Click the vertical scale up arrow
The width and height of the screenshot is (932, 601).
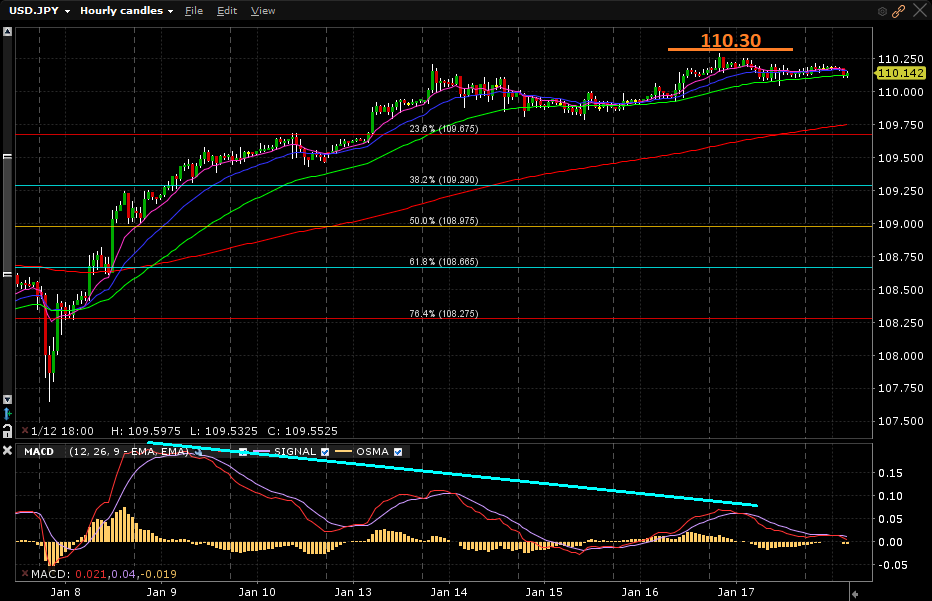tap(7, 32)
